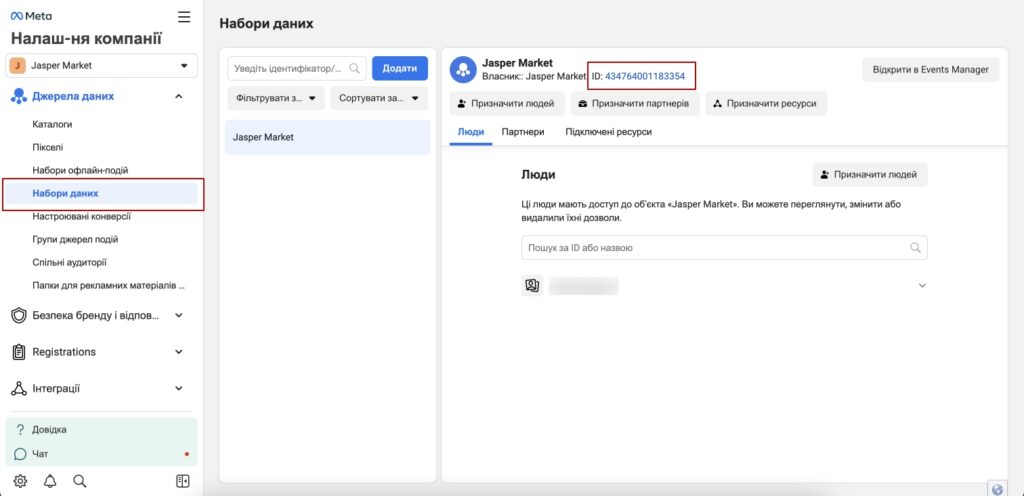Click the Registrations clipboard icon
Image resolution: width=1024 pixels, height=496 pixels.
point(19,352)
